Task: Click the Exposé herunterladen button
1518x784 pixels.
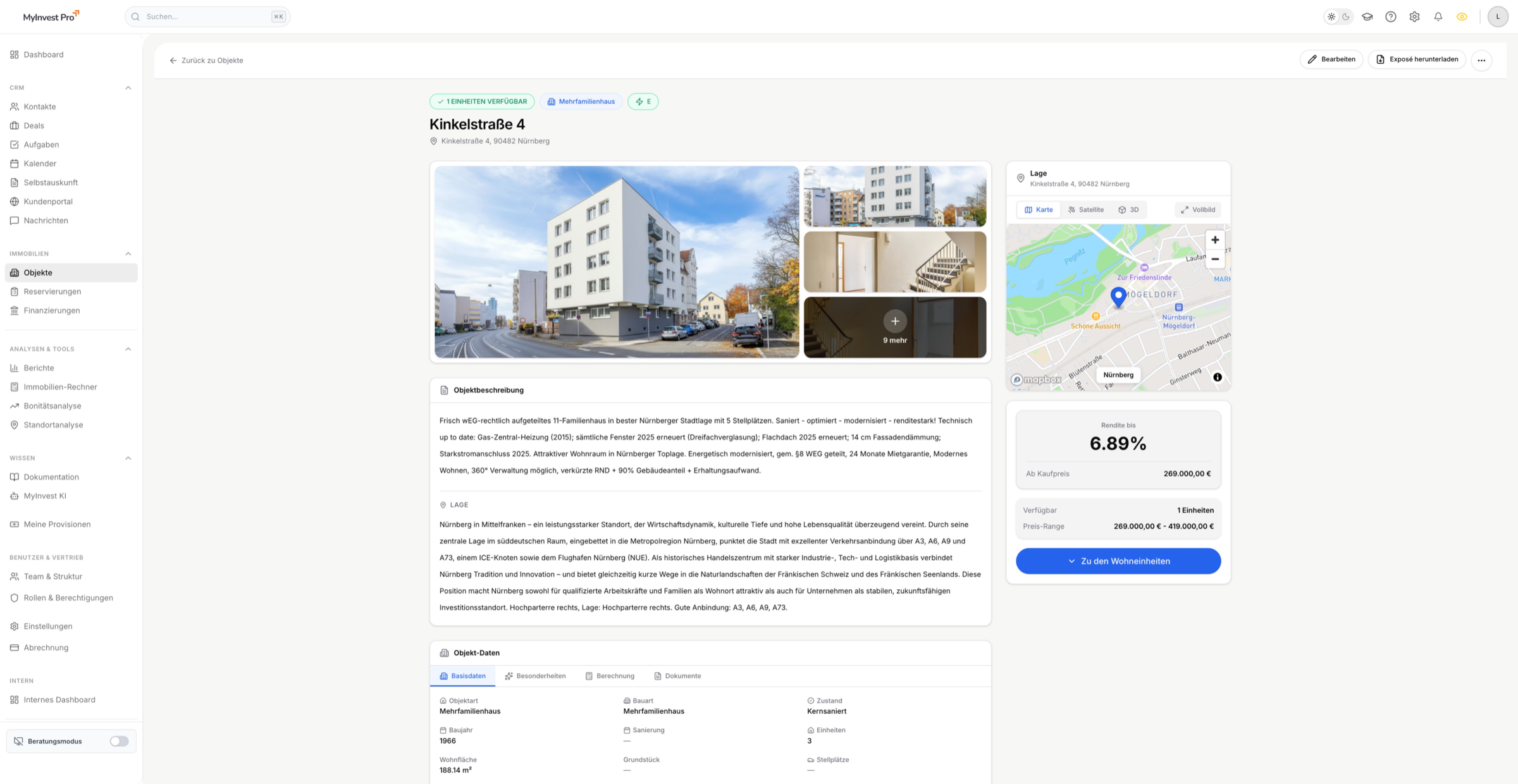Action: (x=1417, y=59)
